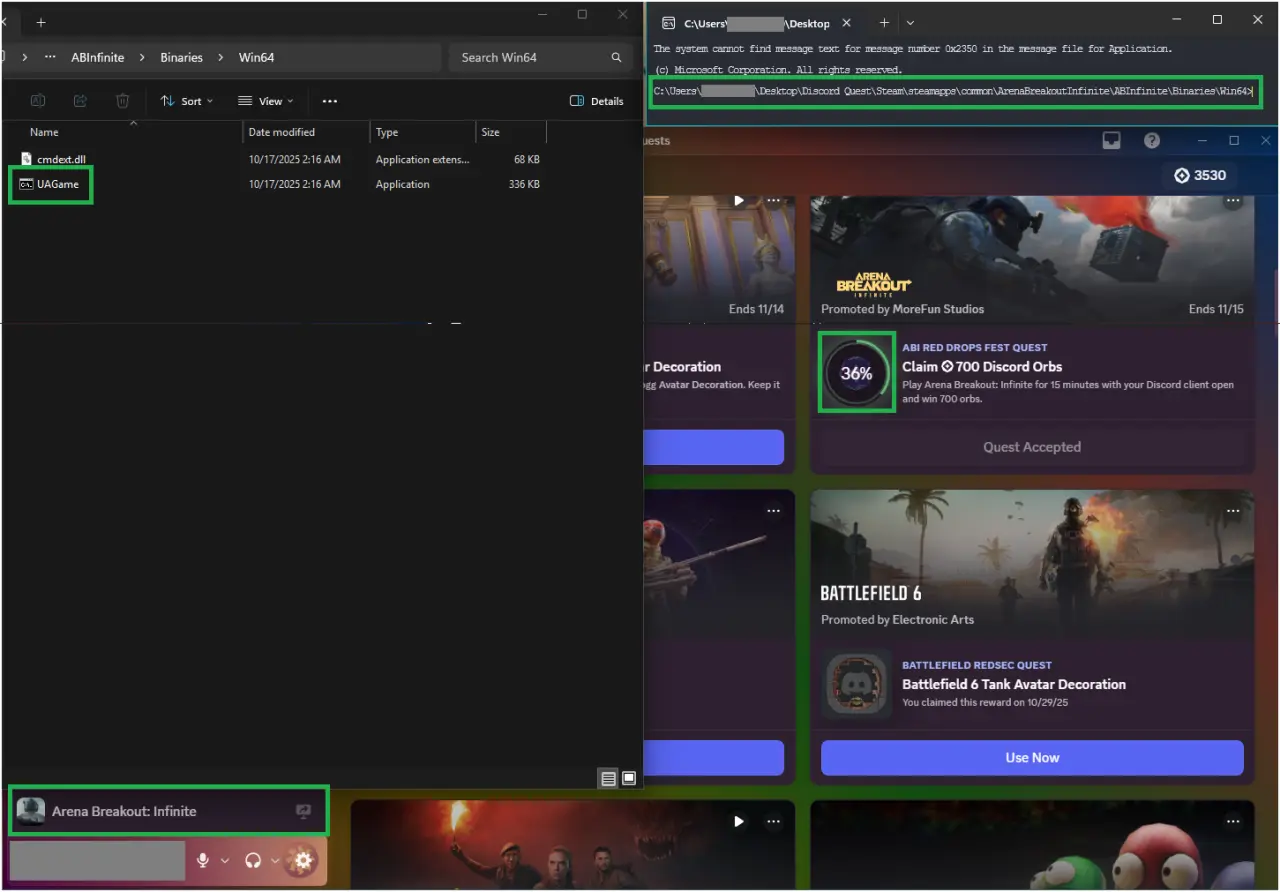
Task: Add a new terminal tab
Action: [x=884, y=22]
